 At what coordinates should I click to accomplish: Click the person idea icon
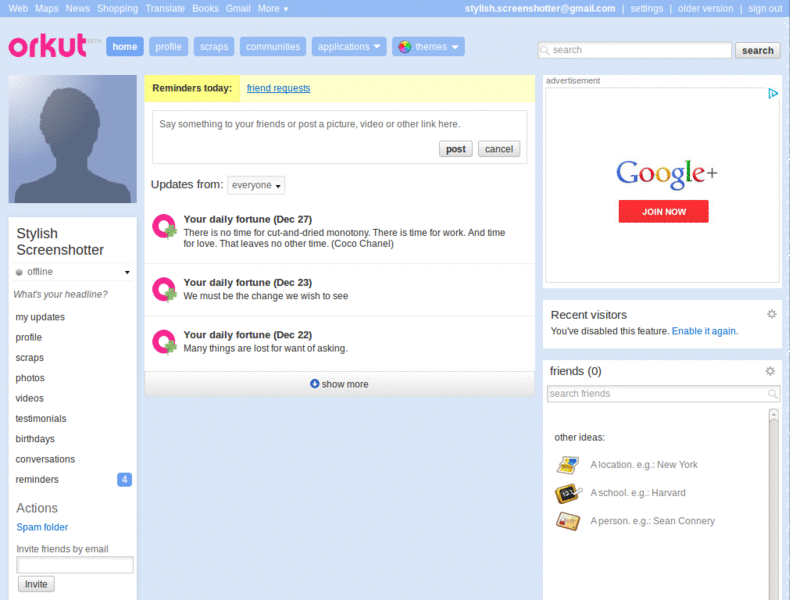568,521
